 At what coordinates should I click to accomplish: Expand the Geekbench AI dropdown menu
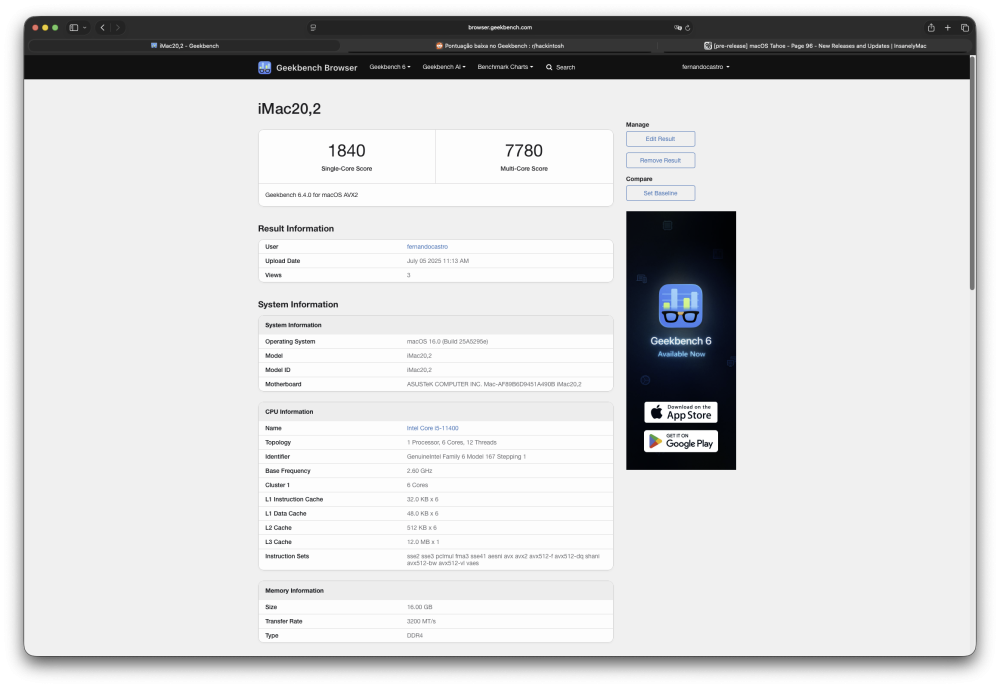point(444,67)
